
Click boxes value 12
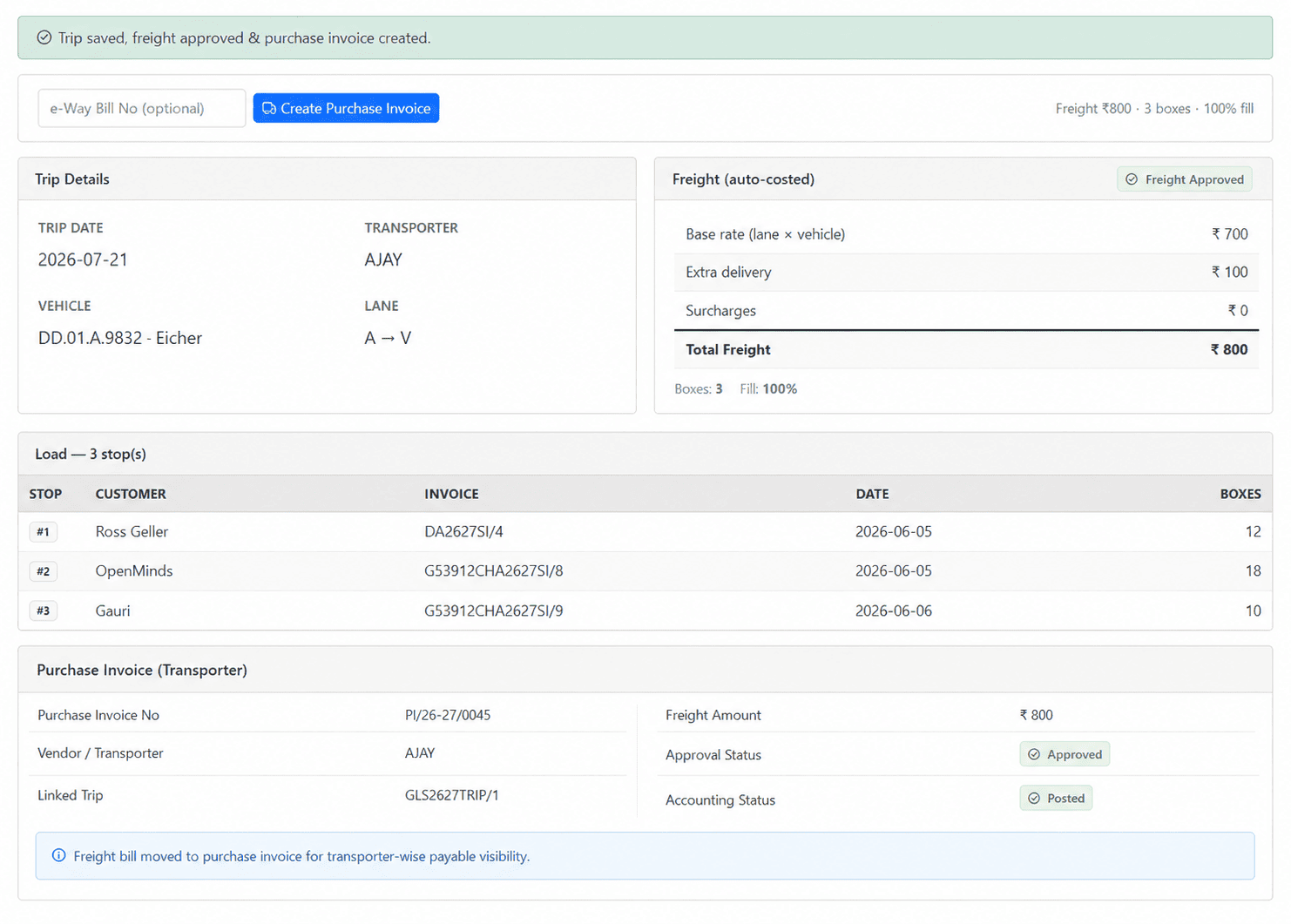point(1253,531)
